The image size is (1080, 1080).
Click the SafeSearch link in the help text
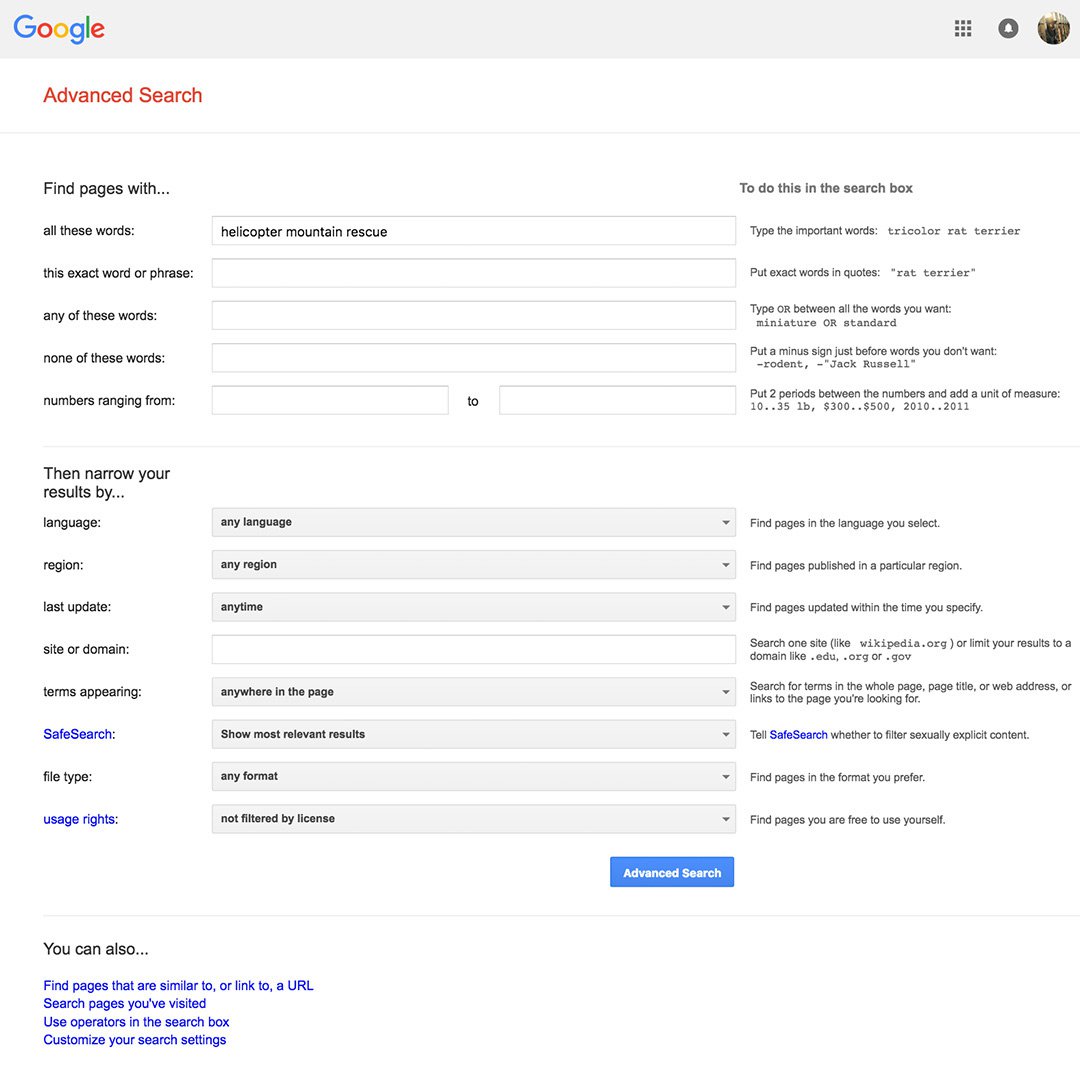point(798,735)
